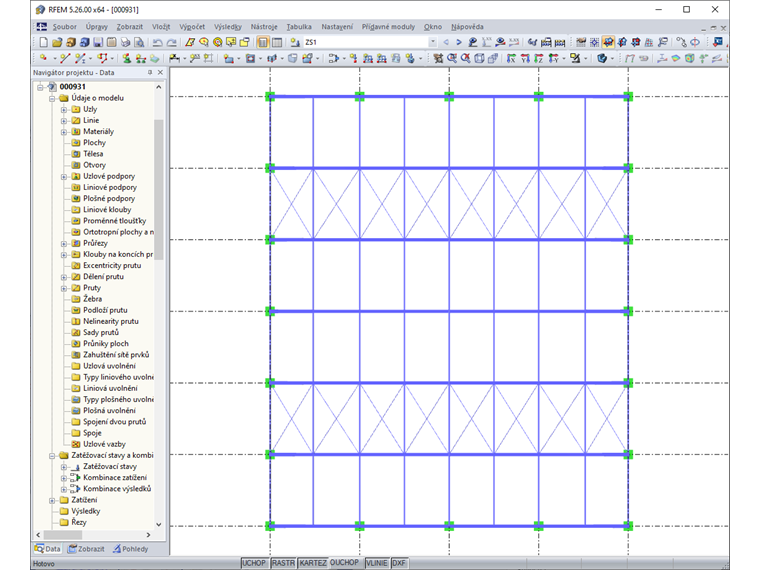Click navigator scroll down arrow
The image size is (760, 570).
(x=158, y=524)
